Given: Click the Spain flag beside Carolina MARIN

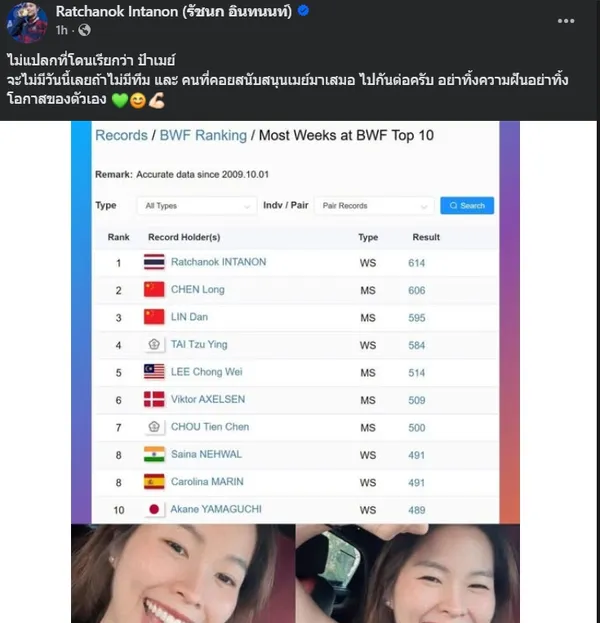Looking at the screenshot, I should coord(154,482).
